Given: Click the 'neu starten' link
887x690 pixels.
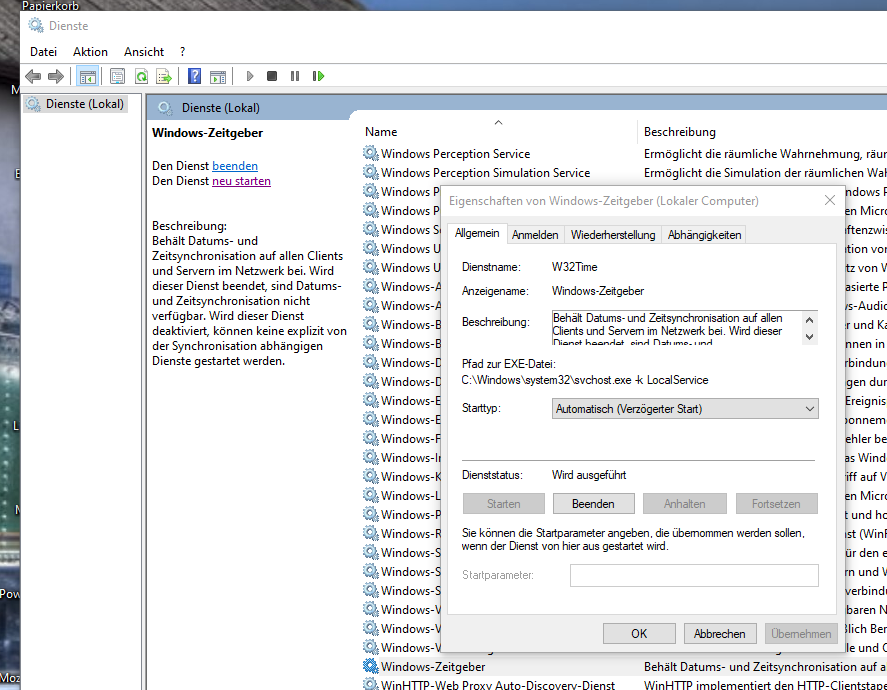Looking at the screenshot, I should click(x=241, y=181).
